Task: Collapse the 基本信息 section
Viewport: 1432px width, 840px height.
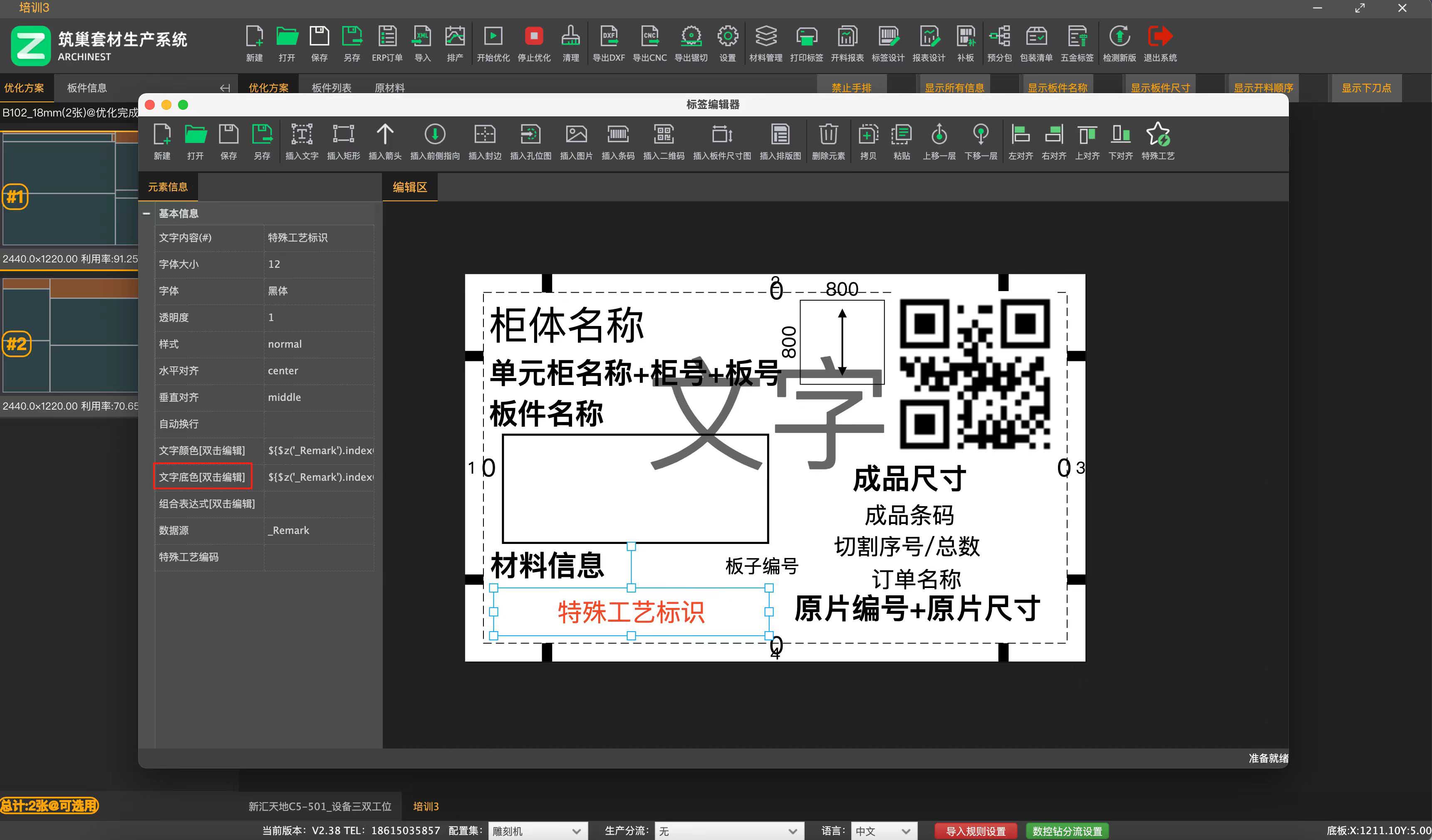Action: [x=146, y=213]
